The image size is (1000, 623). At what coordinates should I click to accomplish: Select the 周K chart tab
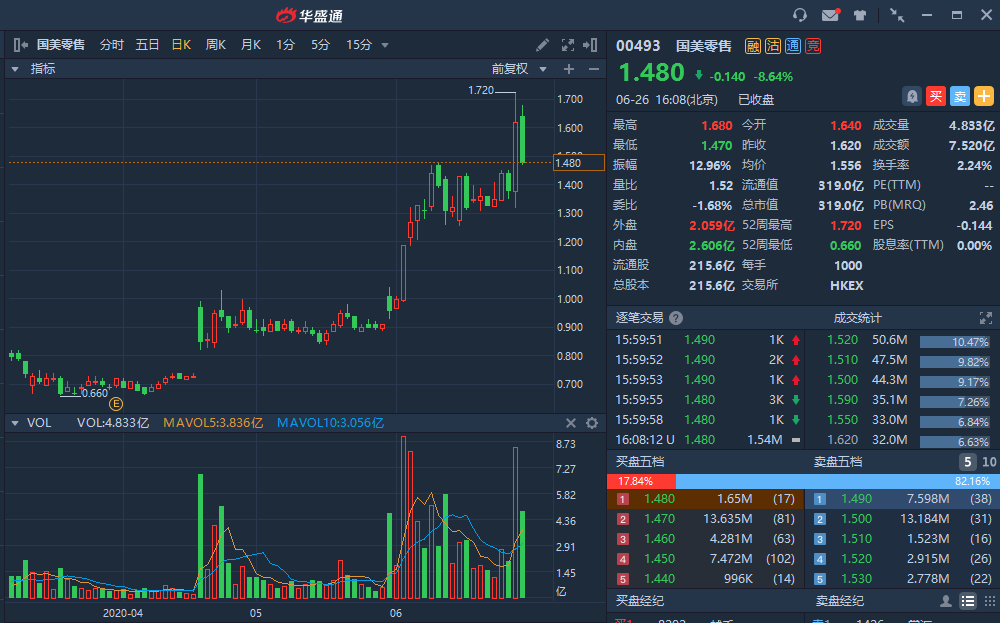[x=216, y=45]
